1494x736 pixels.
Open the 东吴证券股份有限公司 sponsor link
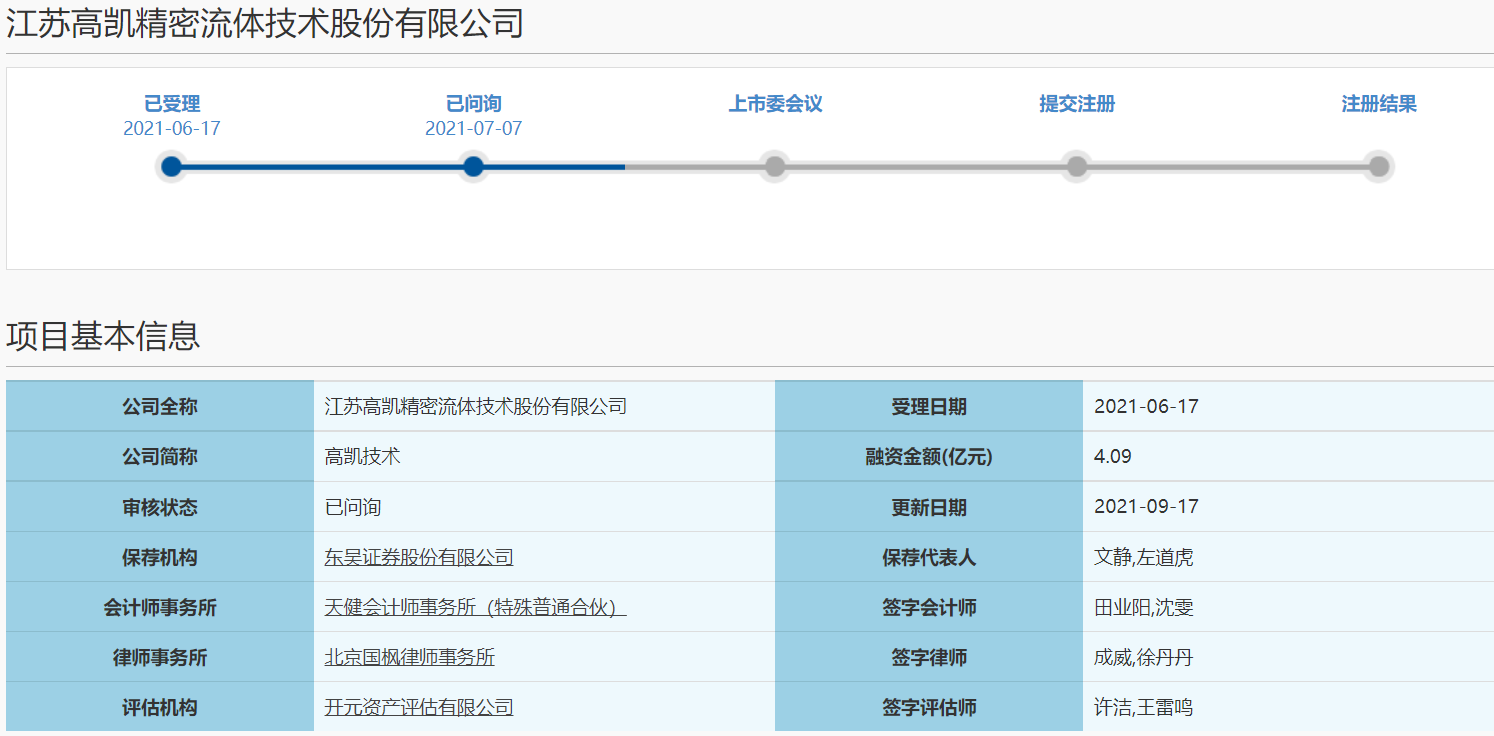419,557
